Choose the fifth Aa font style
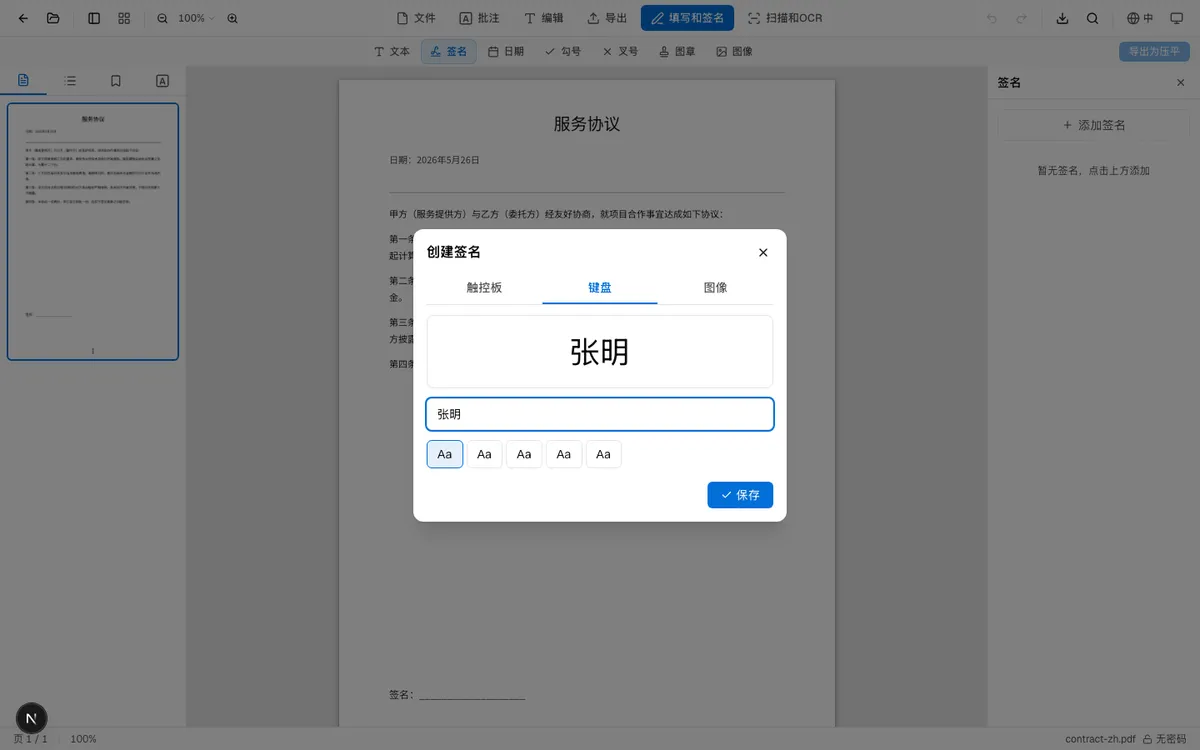1200x750 pixels. pyautogui.click(x=603, y=454)
